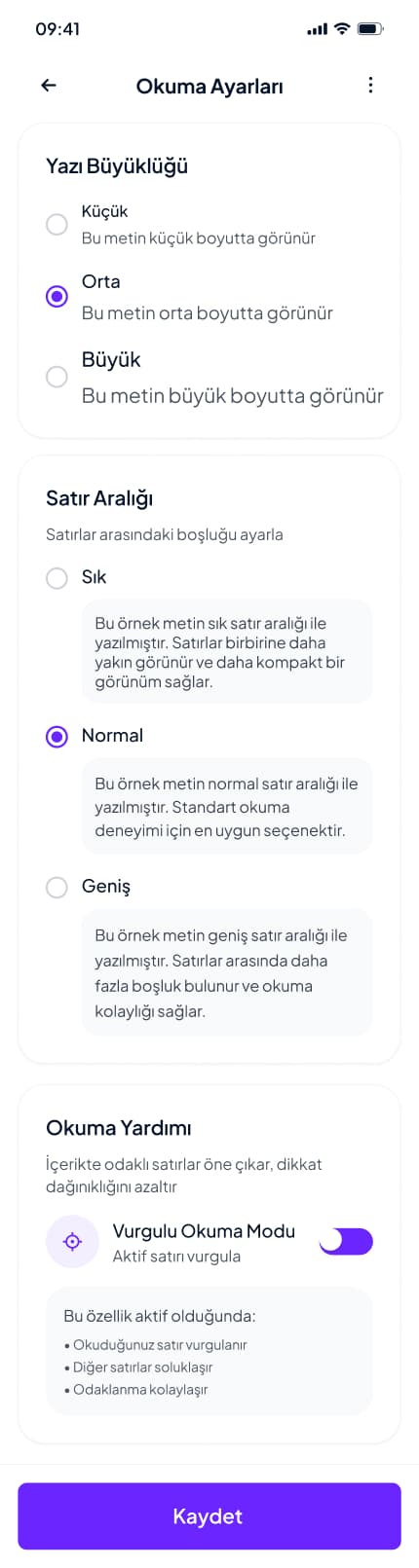The image size is (419, 1568).
Task: Choose the Sık line spacing option
Action: [x=57, y=578]
